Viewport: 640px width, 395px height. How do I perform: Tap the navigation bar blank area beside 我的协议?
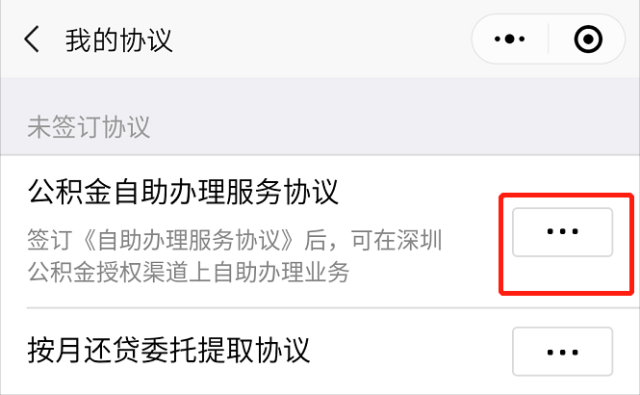click(322, 39)
